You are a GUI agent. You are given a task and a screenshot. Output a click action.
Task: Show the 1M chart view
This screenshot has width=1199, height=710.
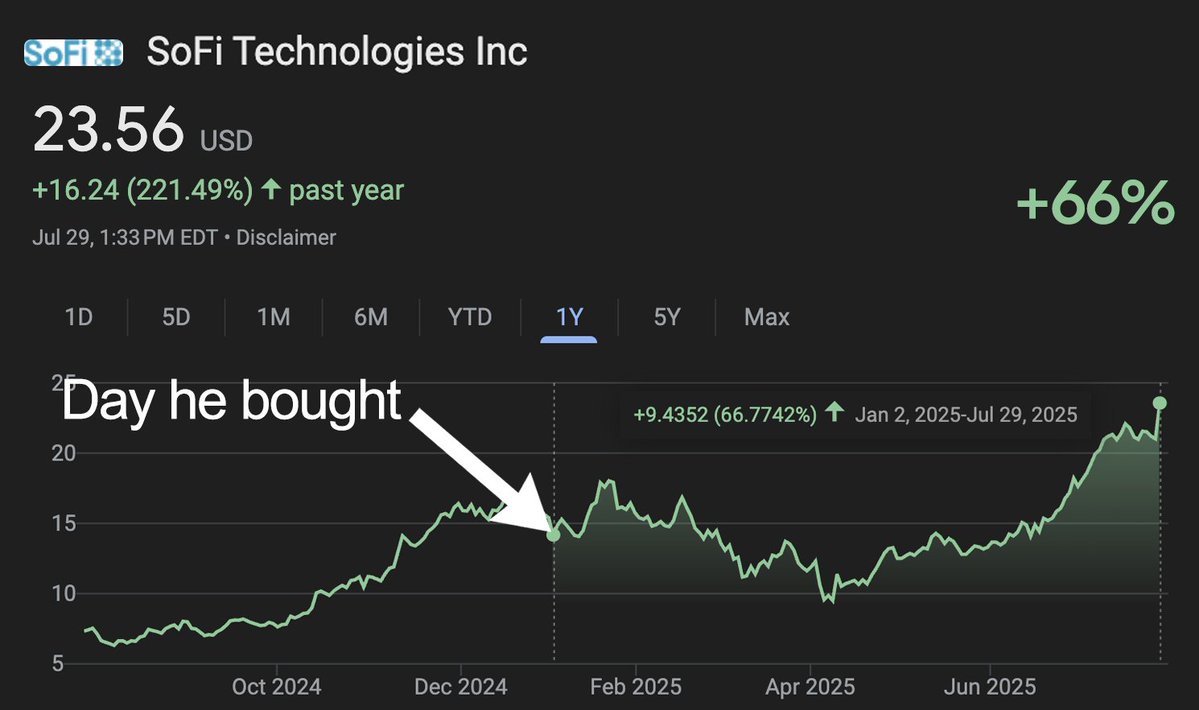[x=273, y=318]
